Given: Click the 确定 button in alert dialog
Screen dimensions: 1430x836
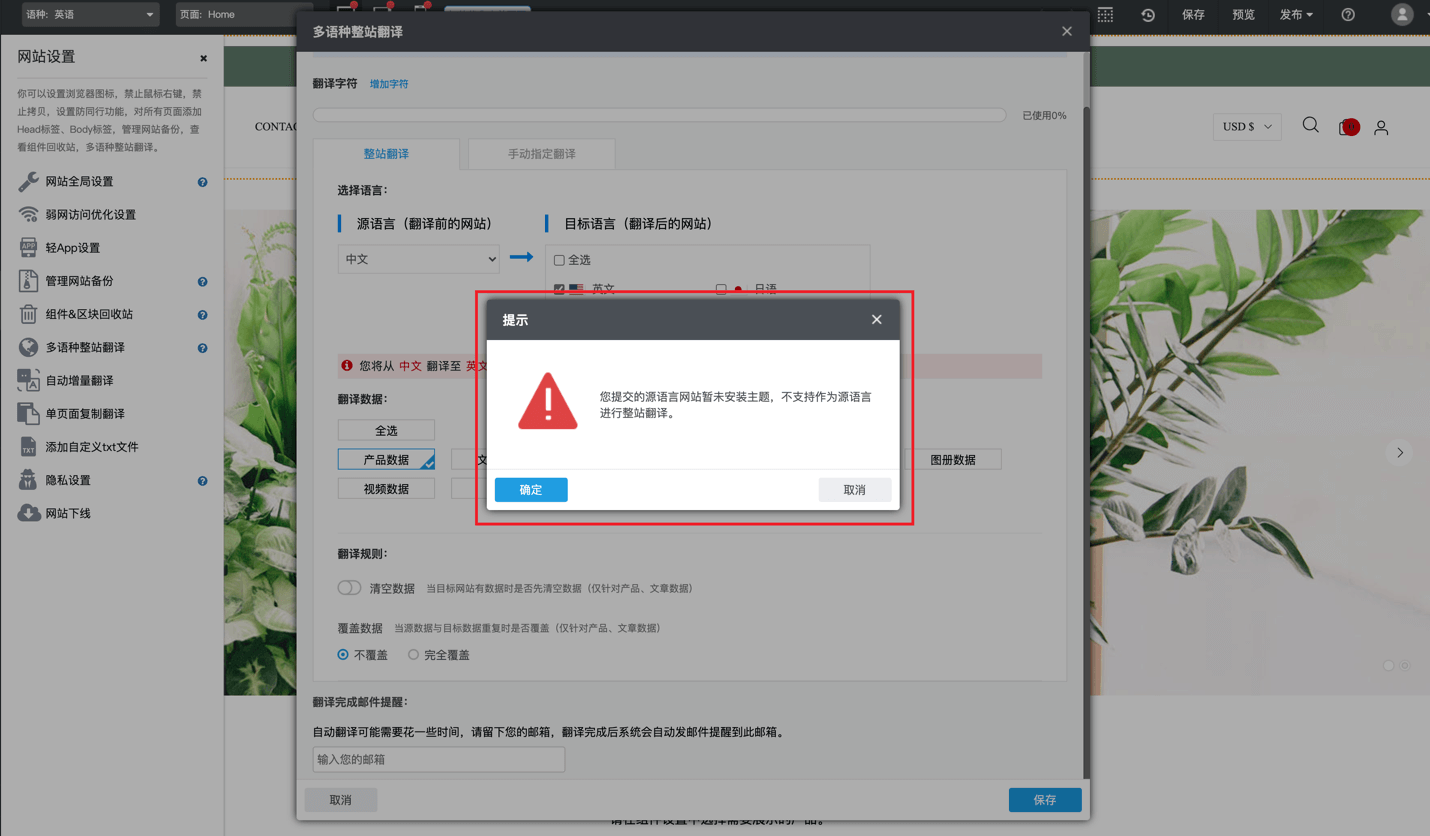Looking at the screenshot, I should click(x=531, y=490).
